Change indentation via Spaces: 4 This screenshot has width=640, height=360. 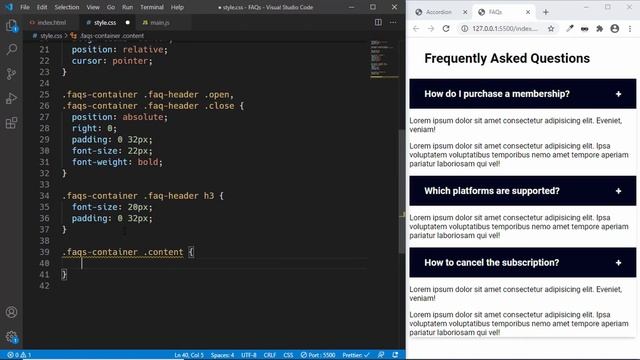(222, 355)
